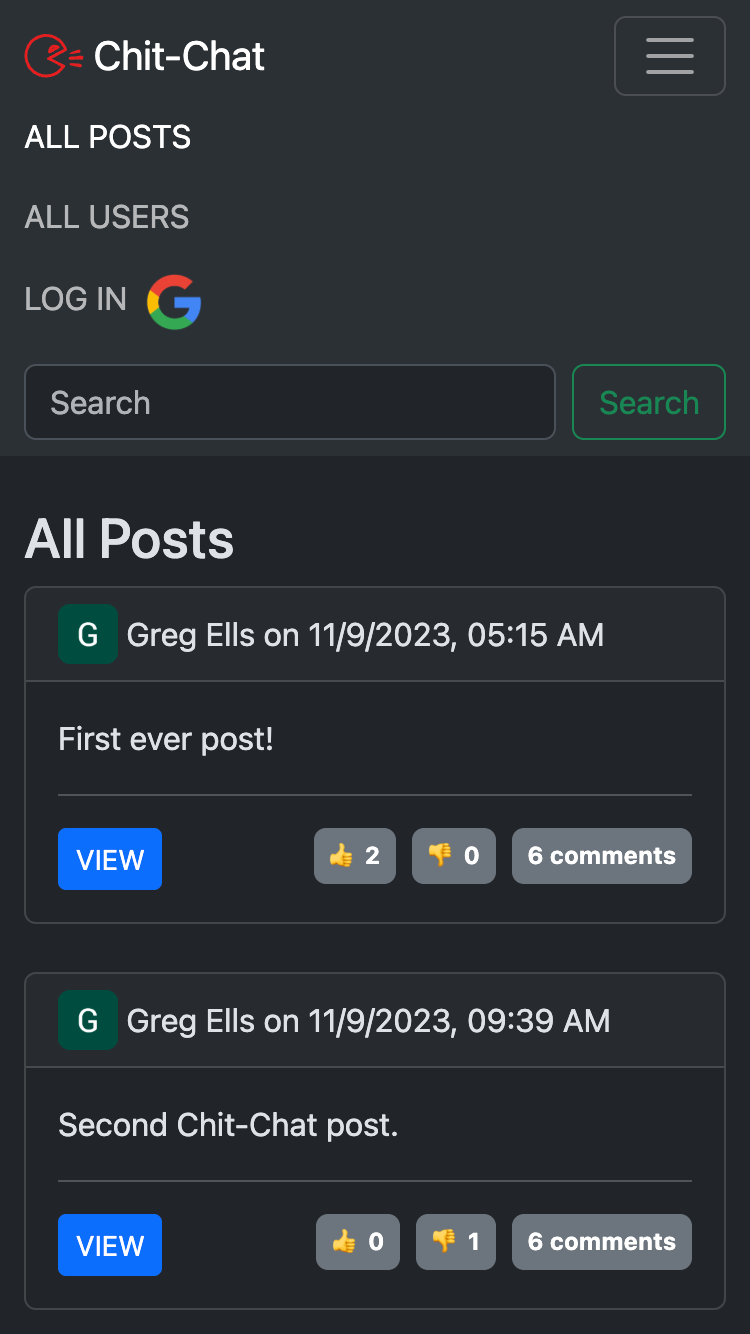Open the ALL POSTS nav item

click(108, 137)
